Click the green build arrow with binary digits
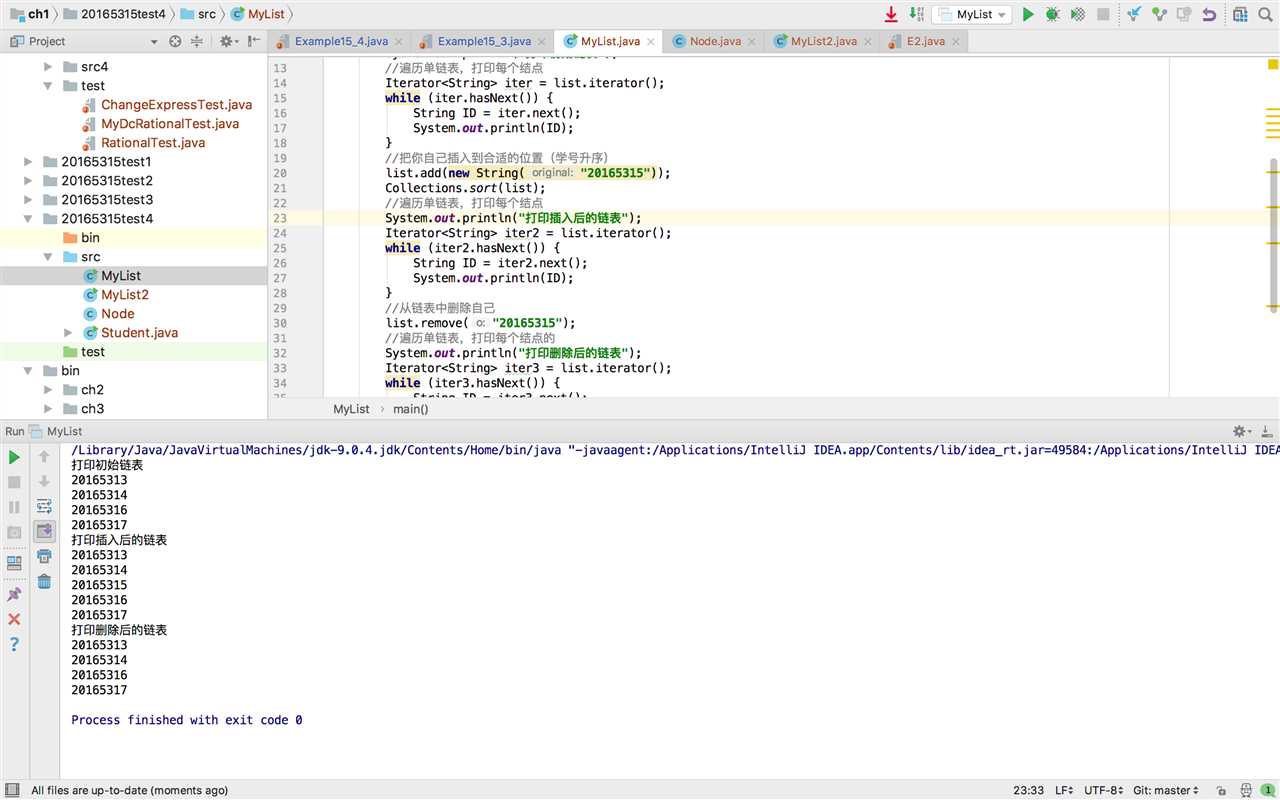1280x800 pixels. coord(916,15)
